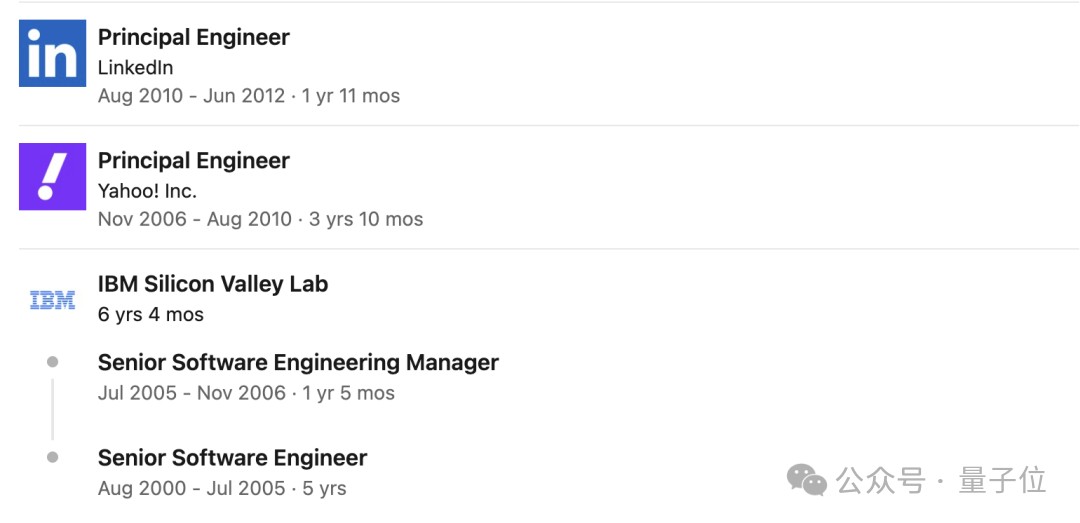Viewport: 1080px width, 523px height.
Task: Click the purple Yahoo logo
Action: 52,176
